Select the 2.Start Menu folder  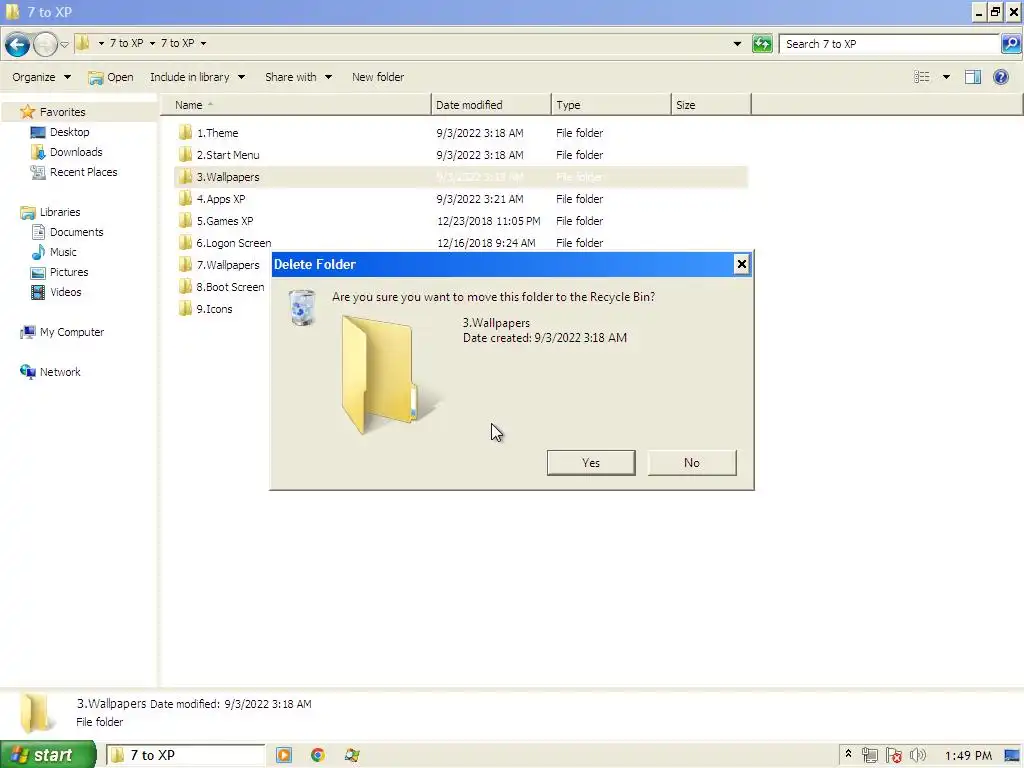click(x=227, y=155)
